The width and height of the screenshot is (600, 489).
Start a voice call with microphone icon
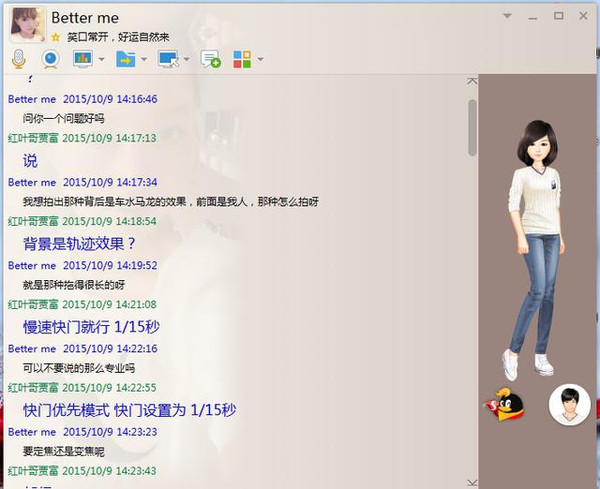19,59
